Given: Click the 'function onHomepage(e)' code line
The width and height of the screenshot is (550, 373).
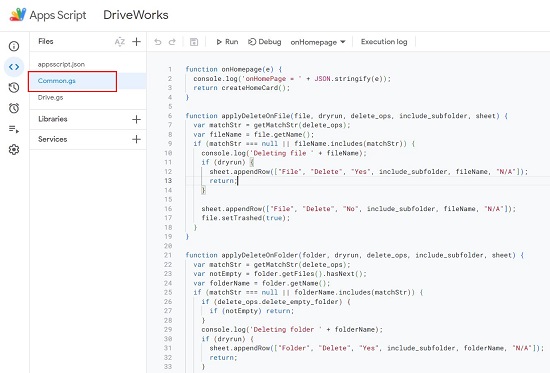Looking at the screenshot, I should point(234,69).
